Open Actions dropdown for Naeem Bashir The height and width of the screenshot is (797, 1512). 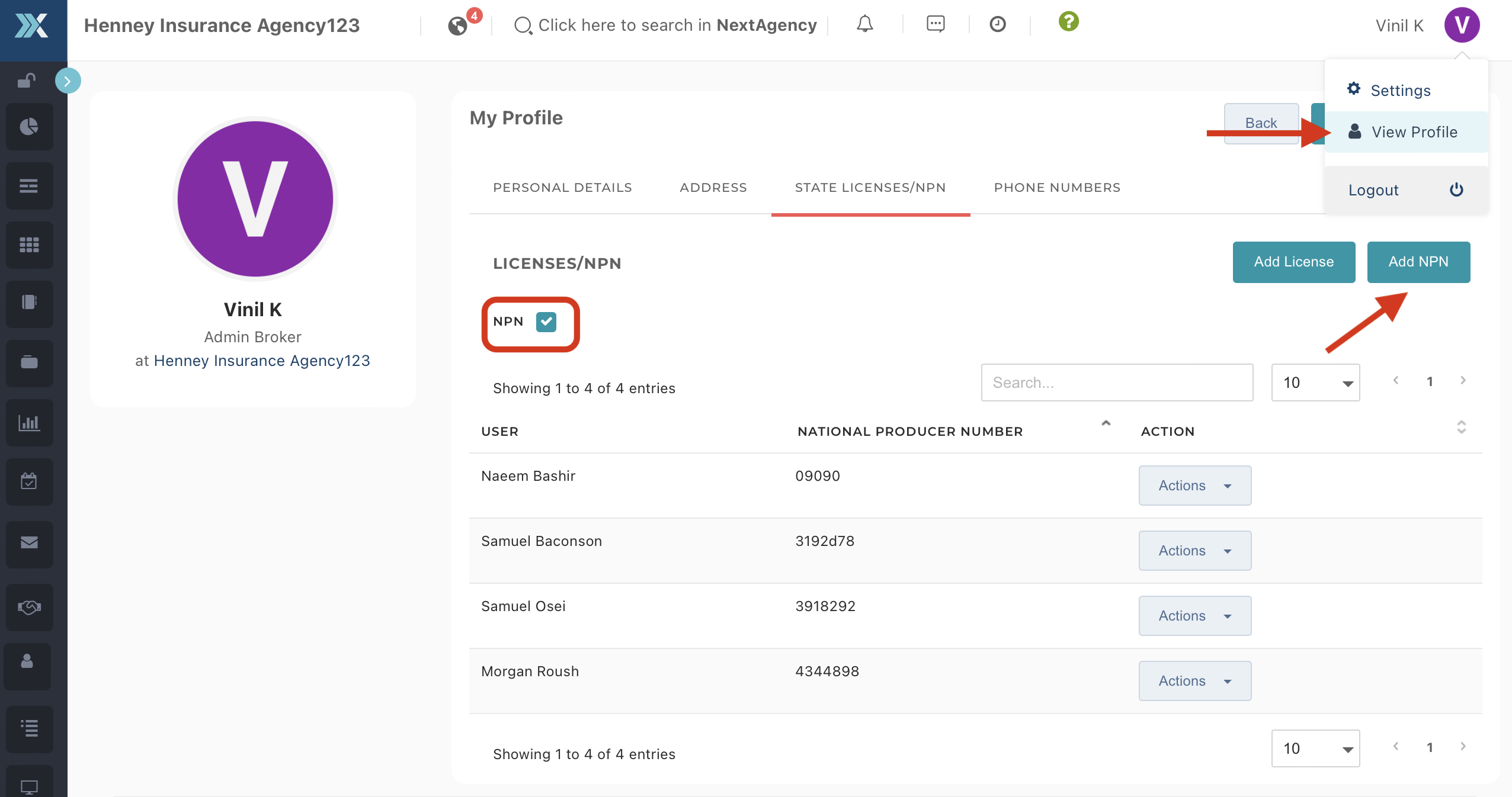(1194, 486)
